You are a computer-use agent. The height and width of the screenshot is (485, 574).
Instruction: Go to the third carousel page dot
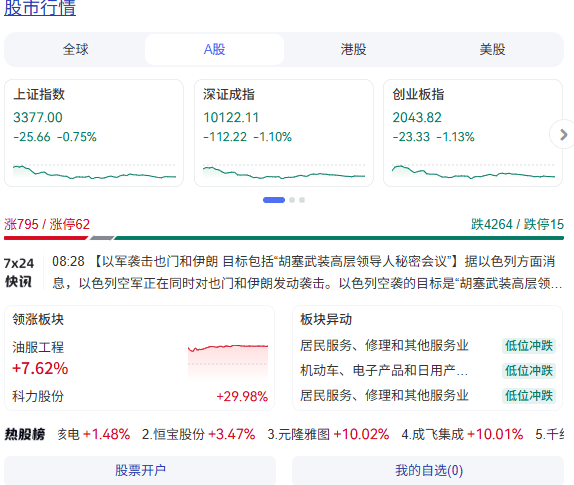[302, 200]
